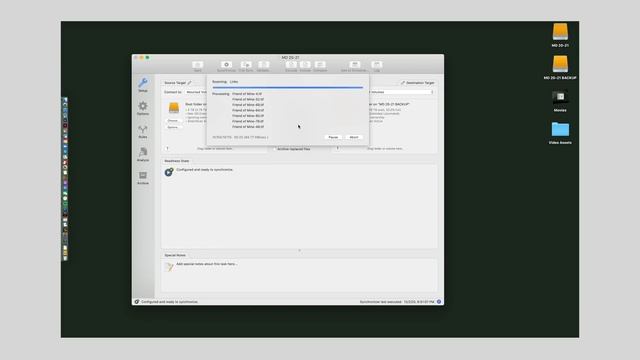This screenshot has height=360, width=640.
Task: Open the MD 20-21 BACKUP drive on desktop
Action: tap(560, 68)
